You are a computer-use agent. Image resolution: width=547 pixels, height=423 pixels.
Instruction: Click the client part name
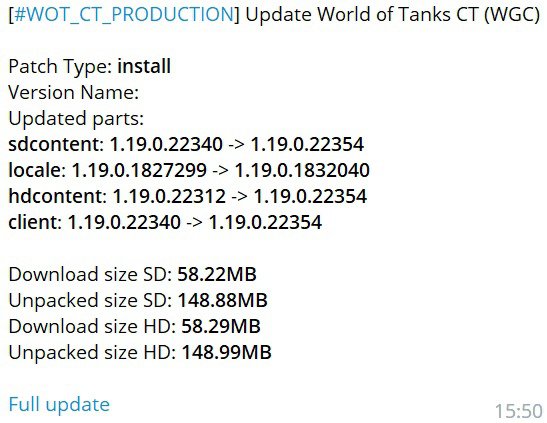point(35,222)
